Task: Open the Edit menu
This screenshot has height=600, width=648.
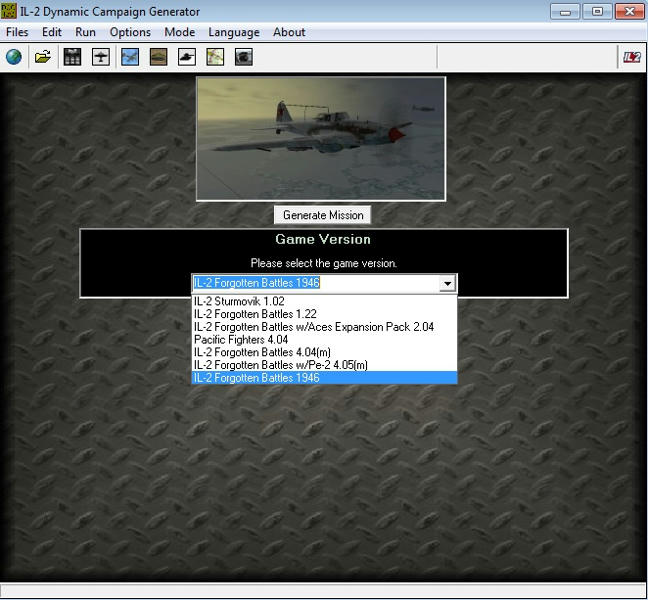Action: pos(52,32)
